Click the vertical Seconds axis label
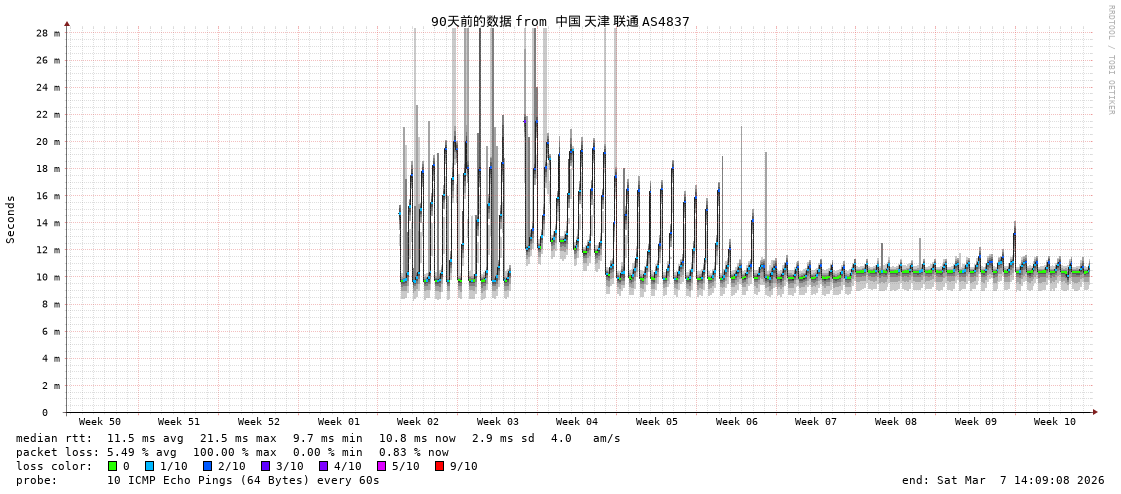The image size is (1121, 494). [x=11, y=219]
